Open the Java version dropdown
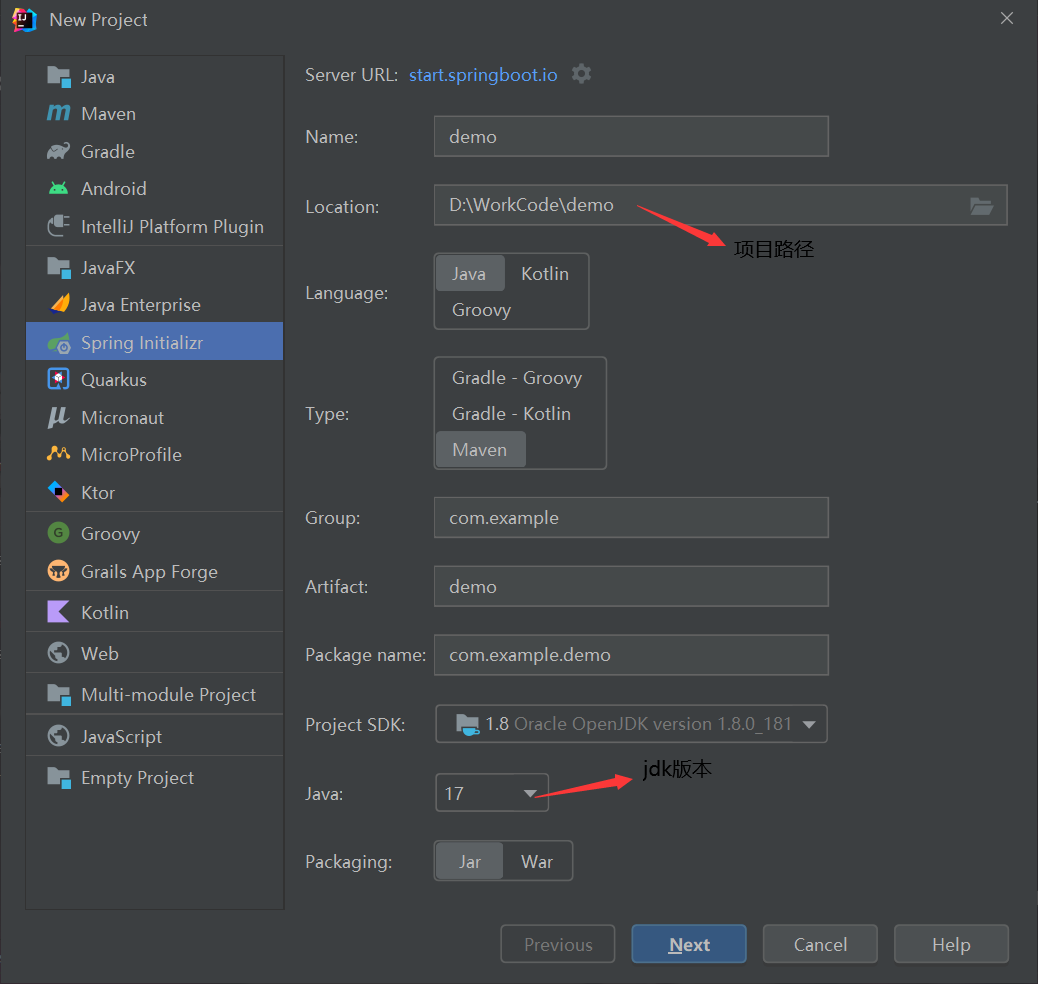 pyautogui.click(x=492, y=793)
